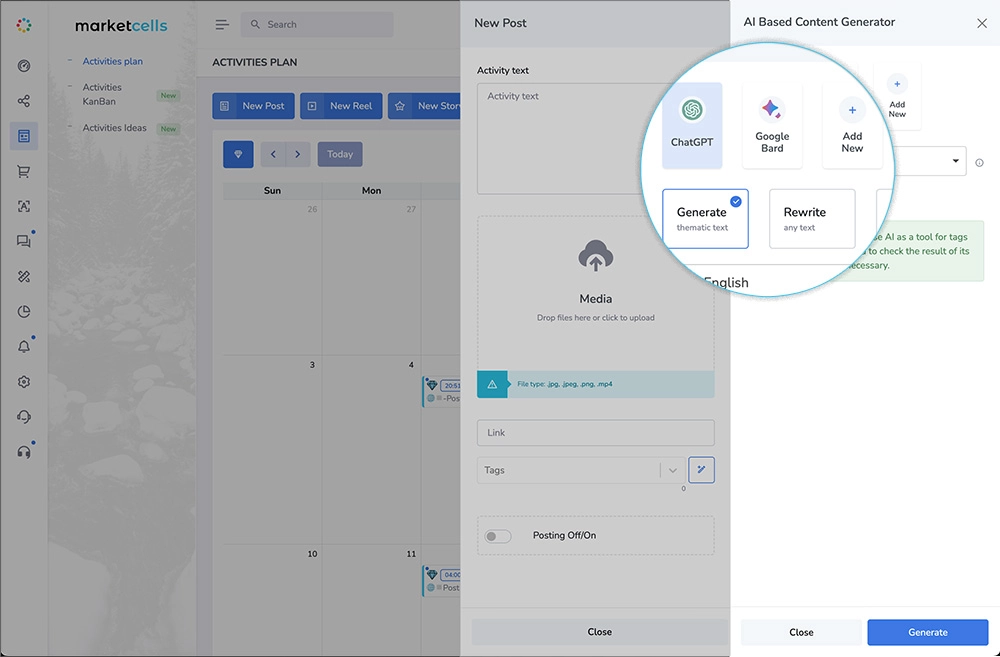1000x657 pixels.
Task: Click into the Link input field
Action: pos(595,433)
